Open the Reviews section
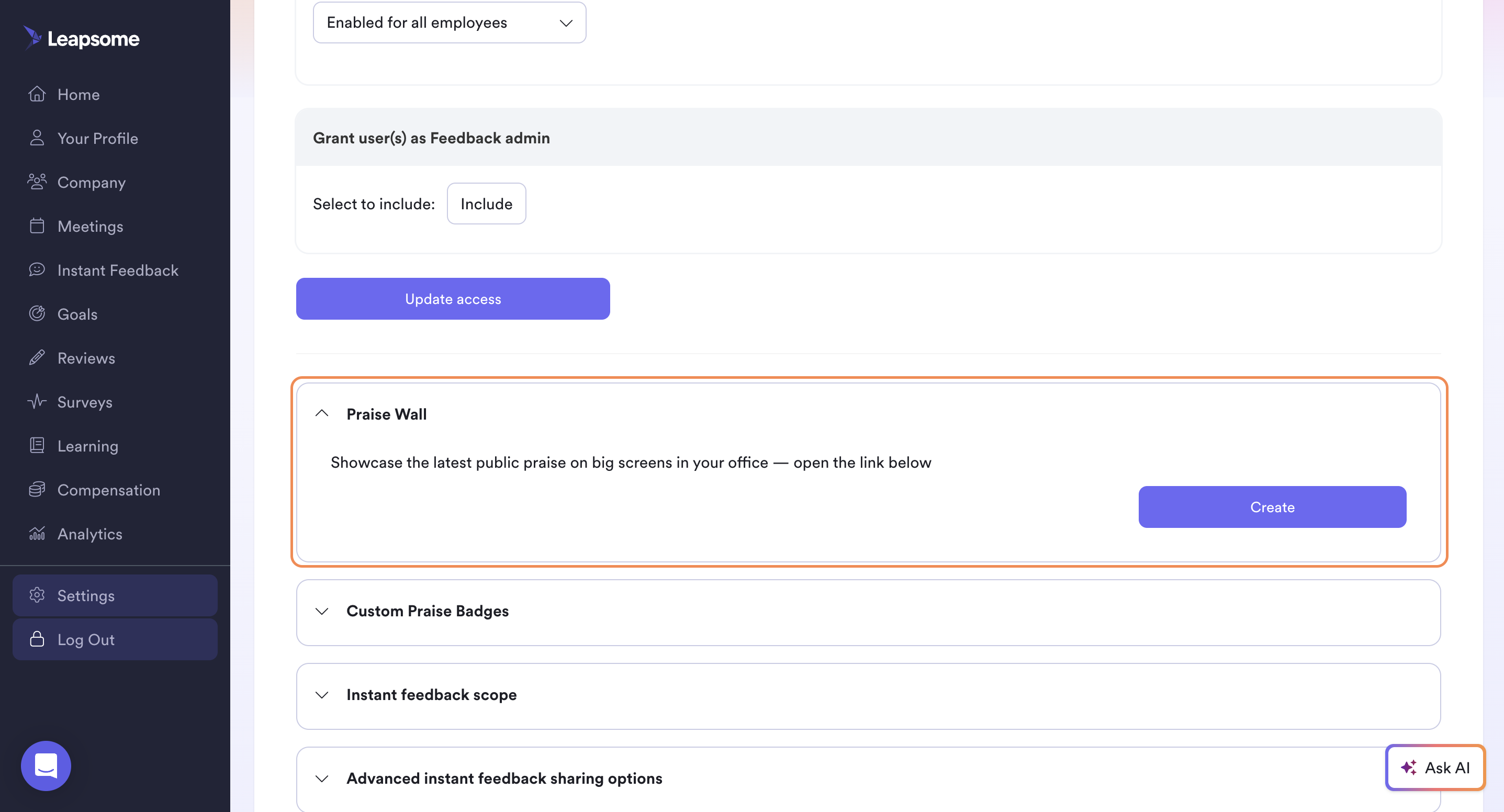 115,358
